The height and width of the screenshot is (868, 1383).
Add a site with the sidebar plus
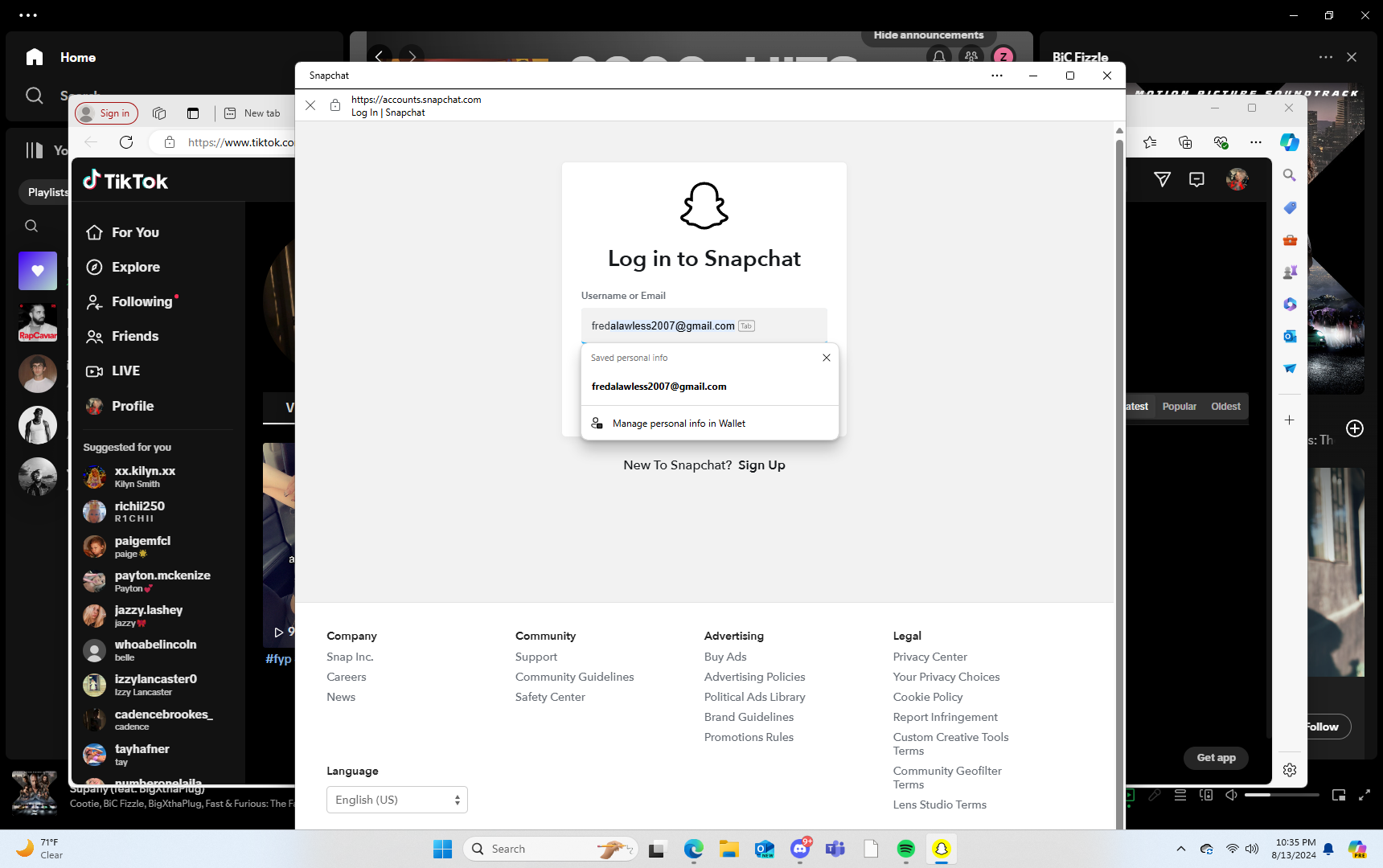click(1290, 420)
